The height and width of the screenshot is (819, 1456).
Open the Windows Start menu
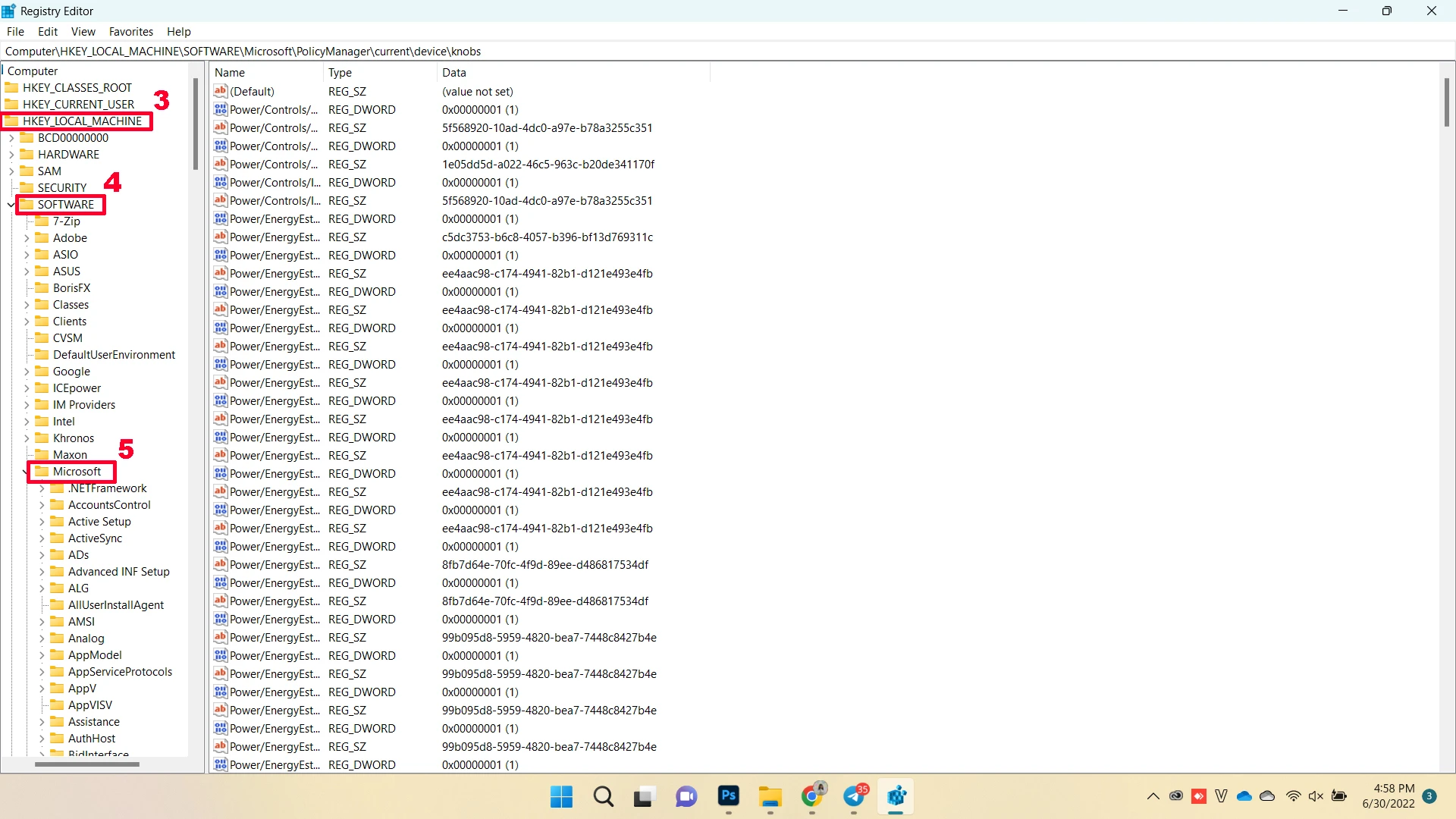(x=561, y=796)
